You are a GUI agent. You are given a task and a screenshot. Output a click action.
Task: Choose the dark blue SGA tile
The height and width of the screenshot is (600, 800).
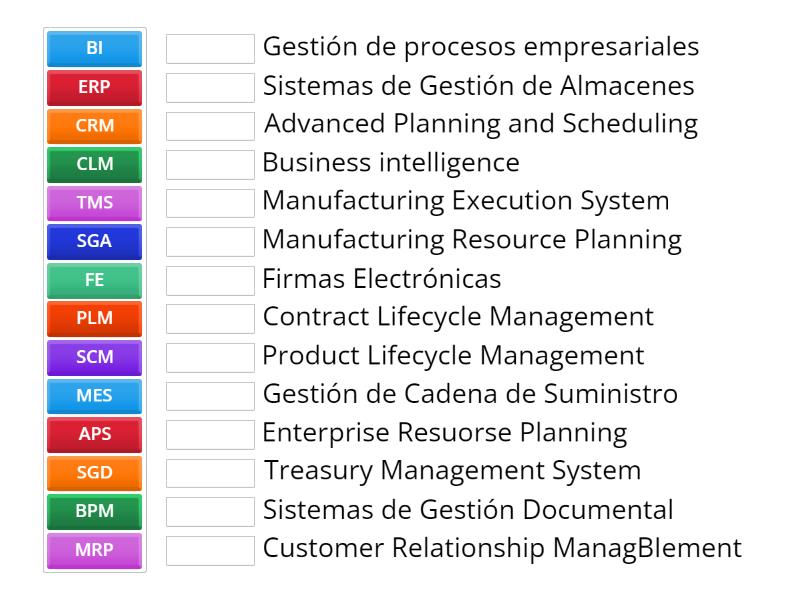[x=95, y=241]
